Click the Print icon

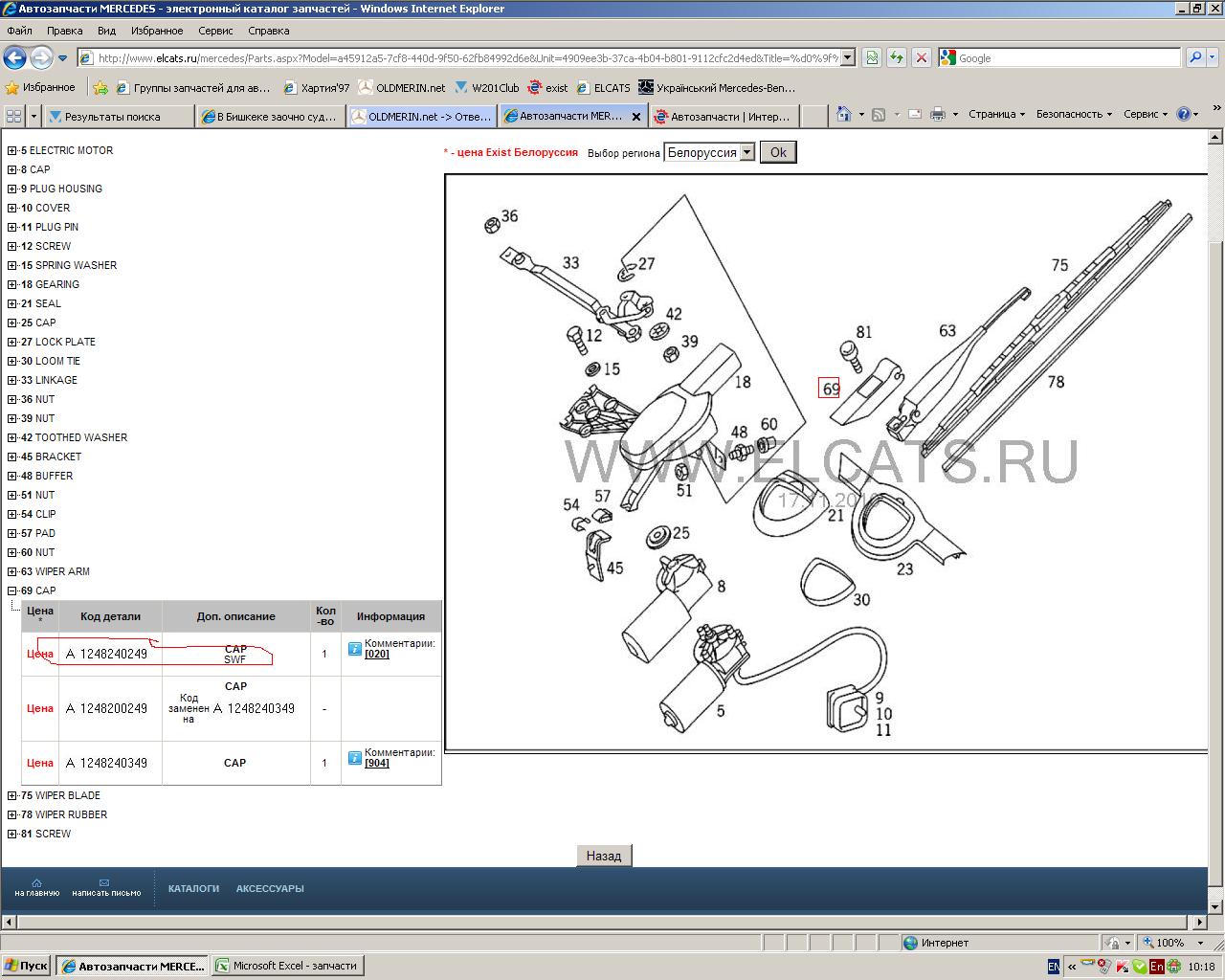point(938,114)
